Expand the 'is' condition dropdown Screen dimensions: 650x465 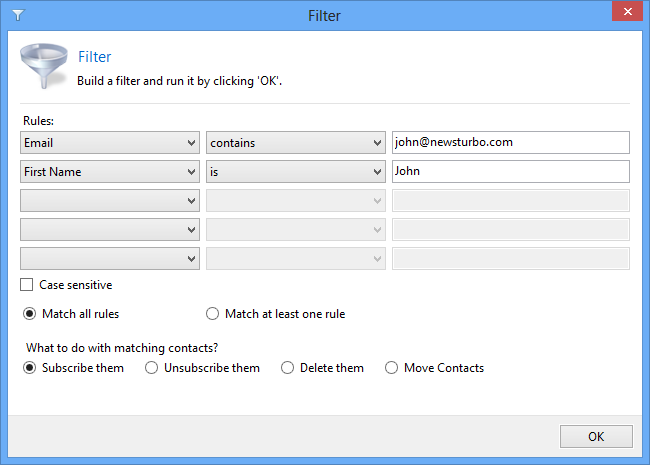click(x=296, y=172)
